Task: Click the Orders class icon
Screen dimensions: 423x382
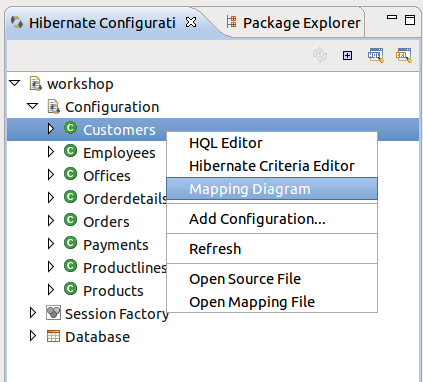Action: (70, 220)
